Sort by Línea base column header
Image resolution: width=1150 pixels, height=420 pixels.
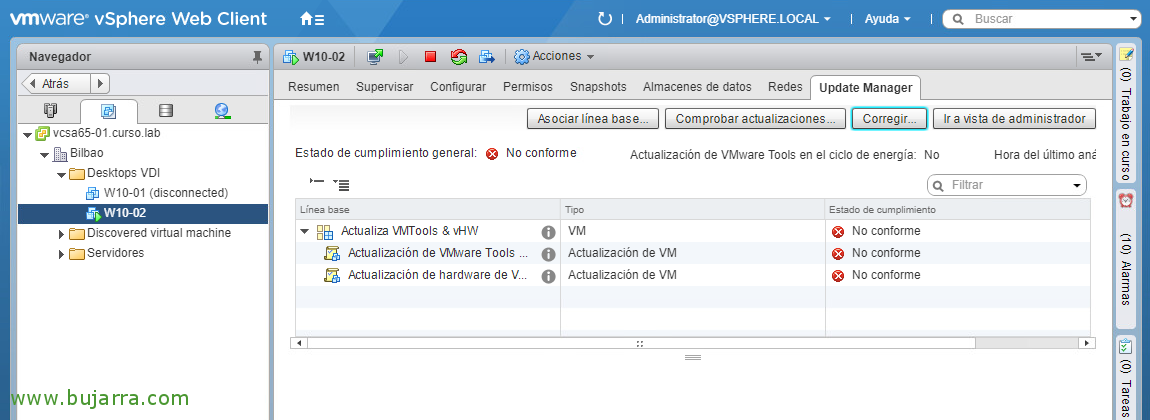(428, 210)
